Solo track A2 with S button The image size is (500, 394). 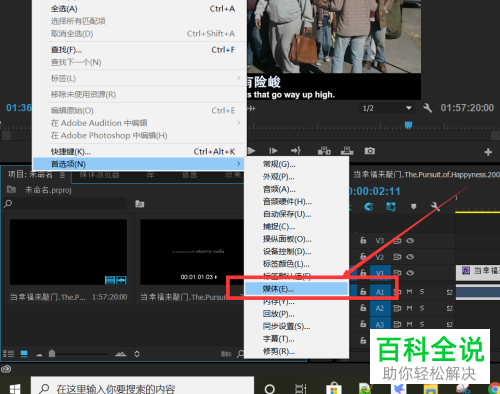(422, 308)
